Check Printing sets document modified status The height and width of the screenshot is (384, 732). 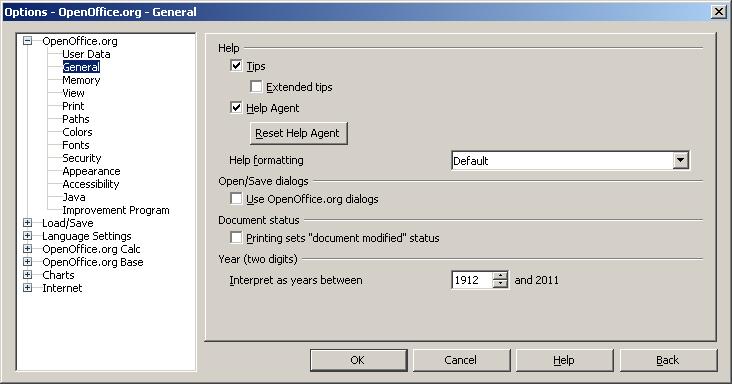point(236,238)
